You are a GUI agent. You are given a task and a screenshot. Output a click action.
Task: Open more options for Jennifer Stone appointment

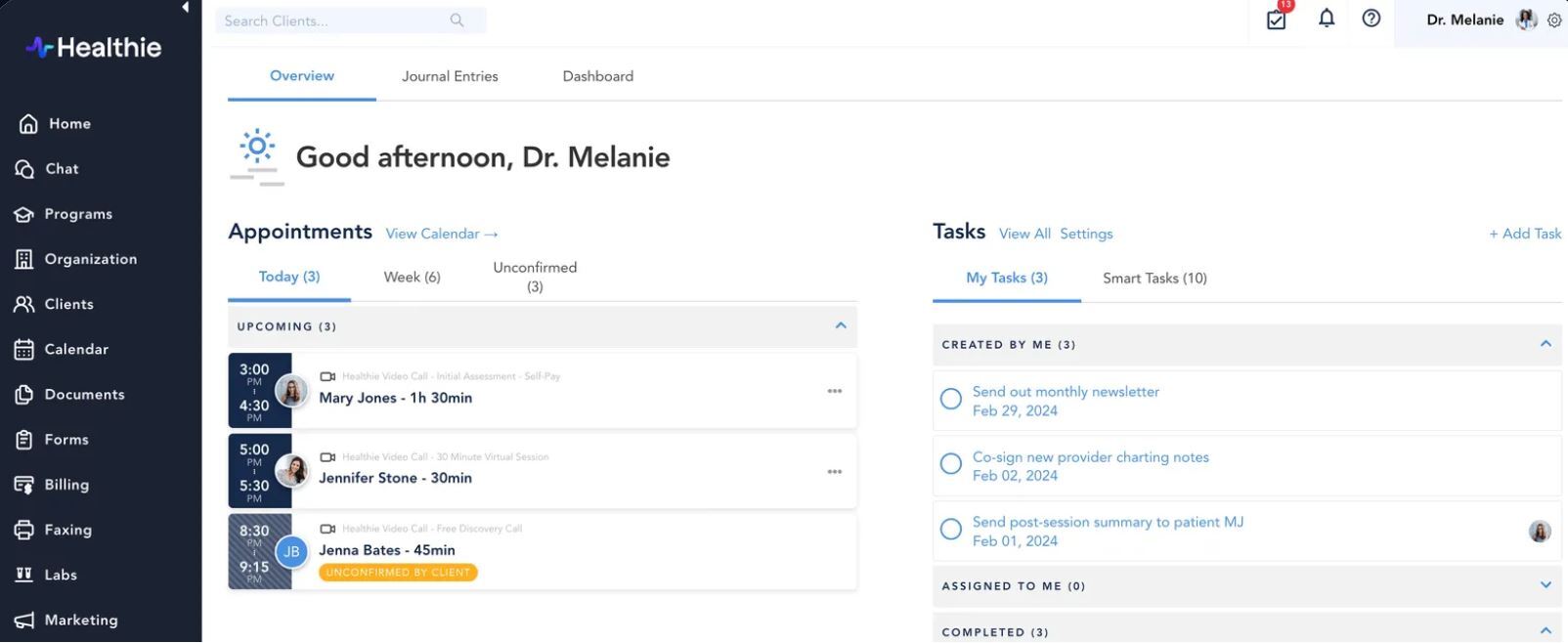click(x=835, y=472)
